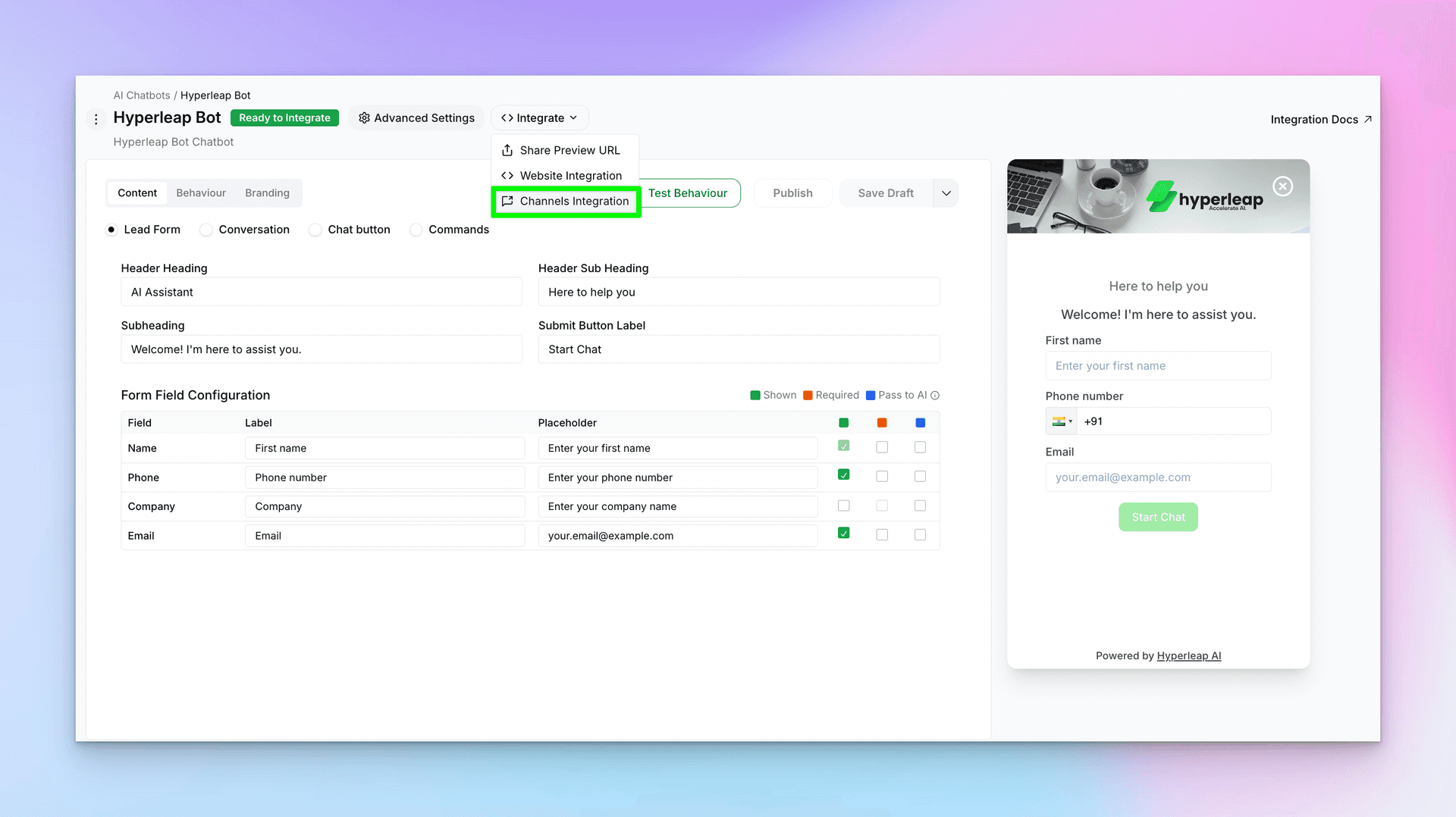Click the Integration Docs arrow icon
Screen dimensions: 1456x817
point(1367,120)
